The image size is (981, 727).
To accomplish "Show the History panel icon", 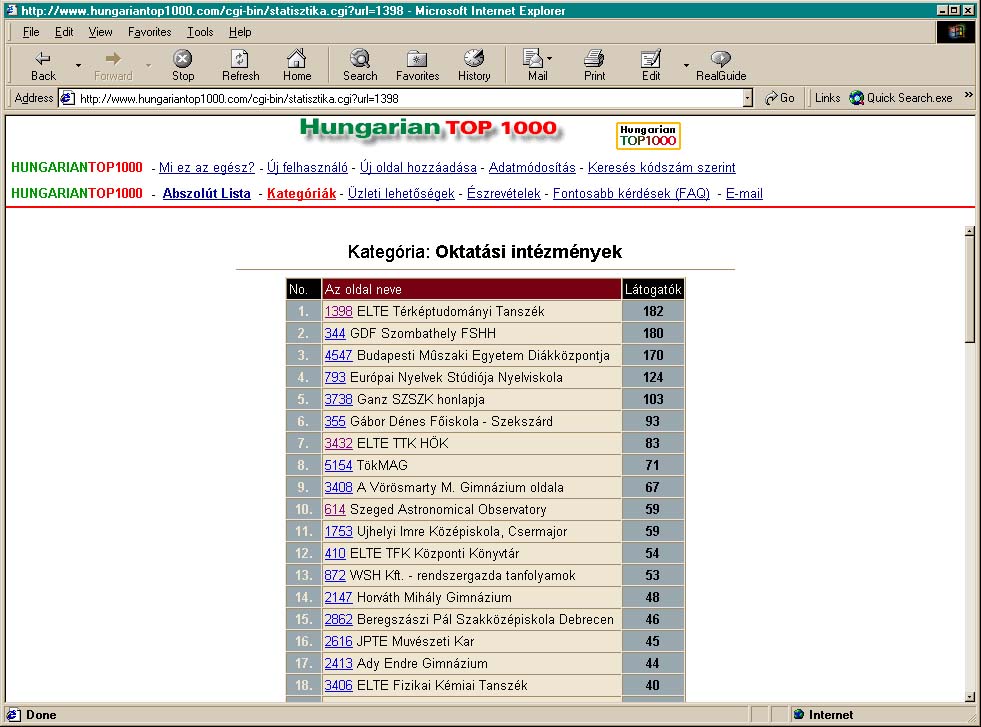I will click(474, 60).
